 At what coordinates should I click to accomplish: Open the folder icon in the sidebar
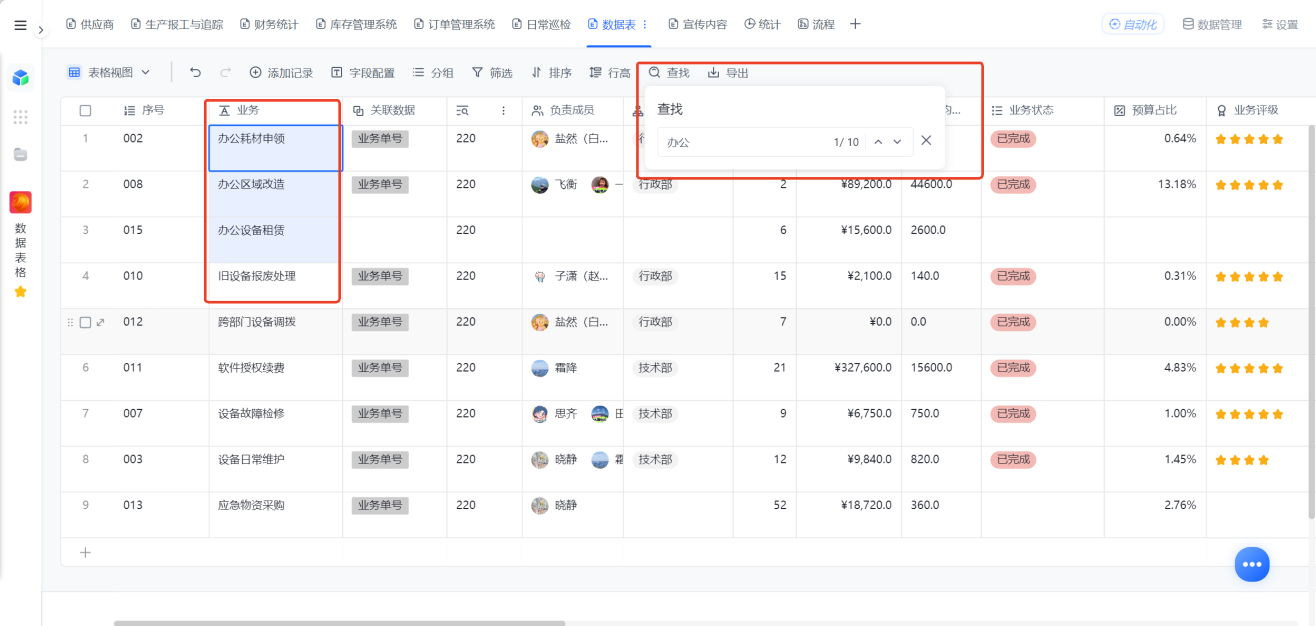coord(20,154)
